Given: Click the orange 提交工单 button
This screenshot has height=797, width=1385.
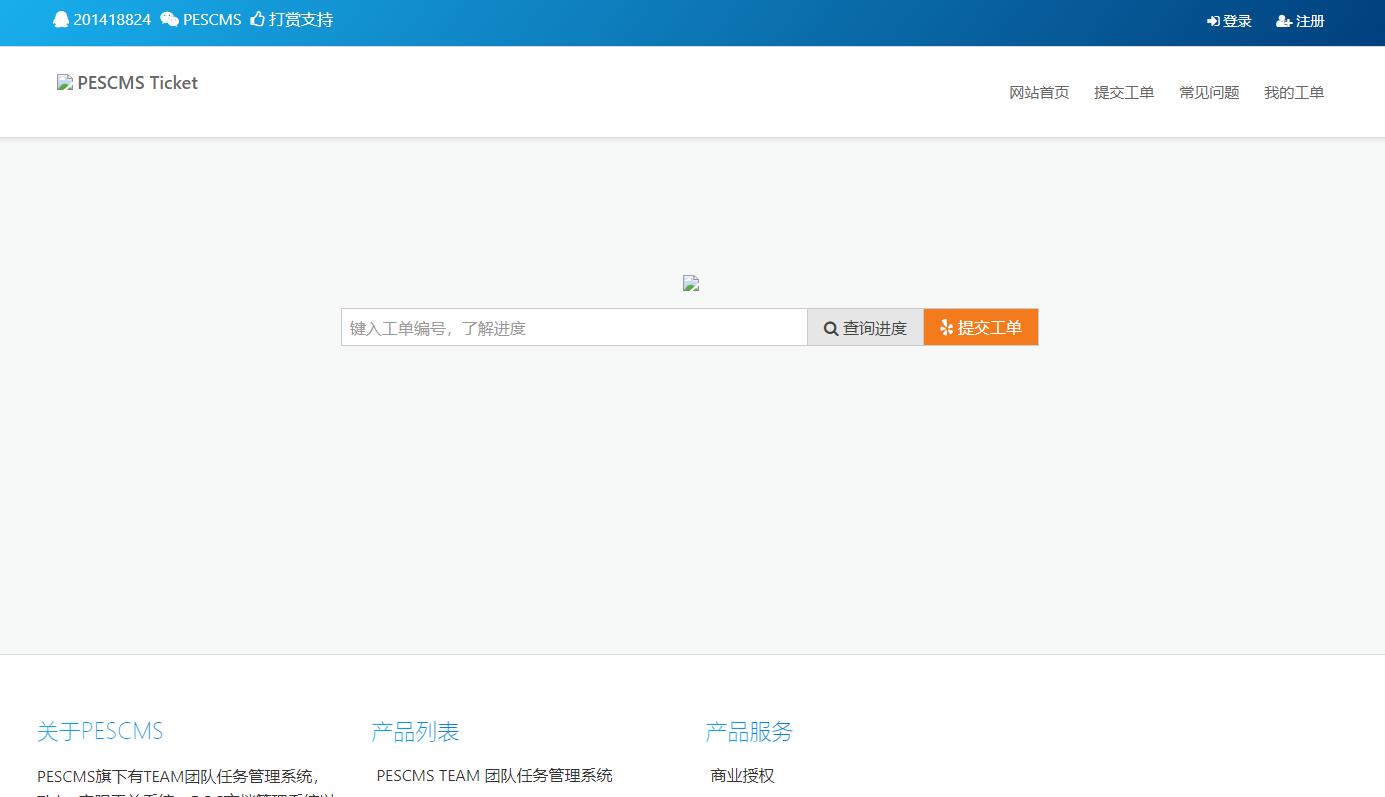Looking at the screenshot, I should pos(981,327).
